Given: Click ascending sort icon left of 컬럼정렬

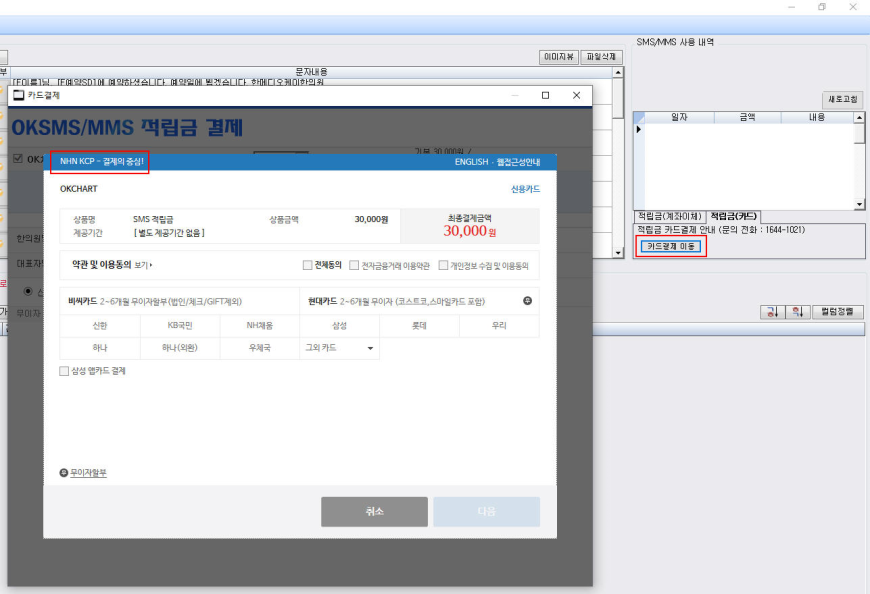Looking at the screenshot, I should [x=772, y=312].
